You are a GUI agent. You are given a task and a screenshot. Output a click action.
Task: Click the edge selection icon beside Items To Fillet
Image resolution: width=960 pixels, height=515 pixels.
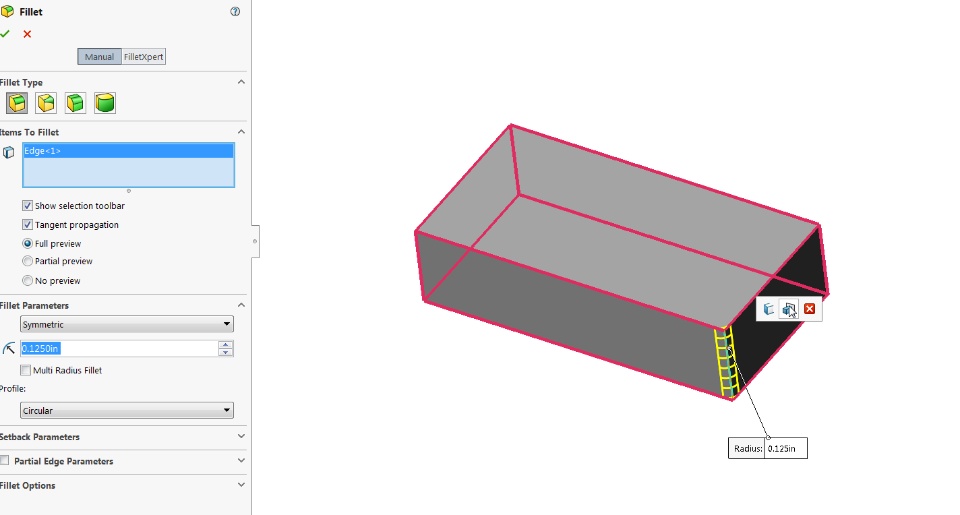[x=9, y=152]
